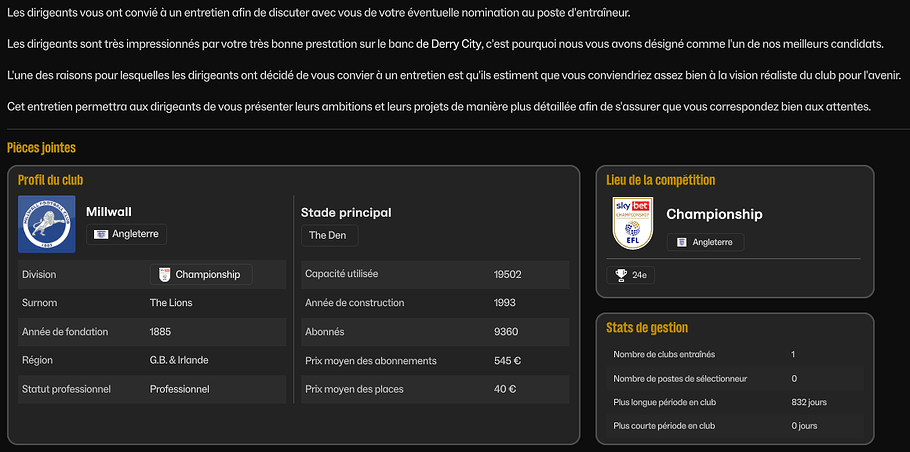Open the Championship competition title
The width and height of the screenshot is (910, 452).
pos(714,214)
